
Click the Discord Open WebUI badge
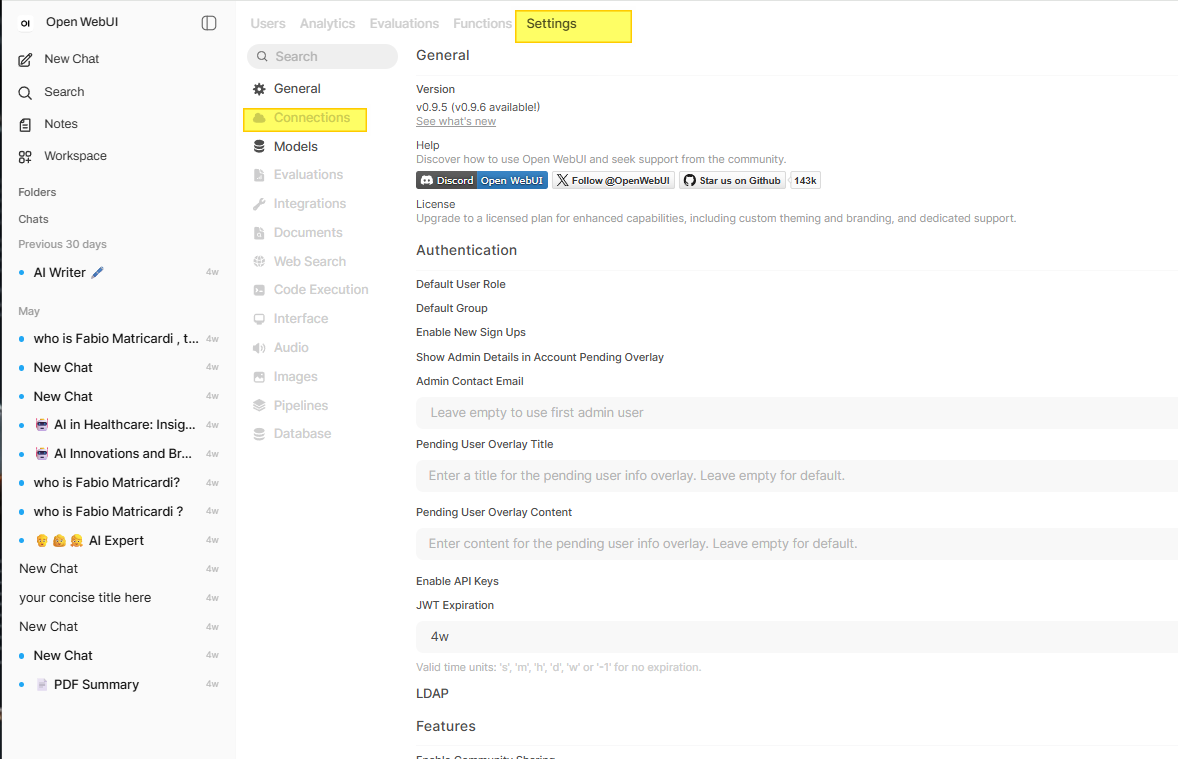(482, 180)
